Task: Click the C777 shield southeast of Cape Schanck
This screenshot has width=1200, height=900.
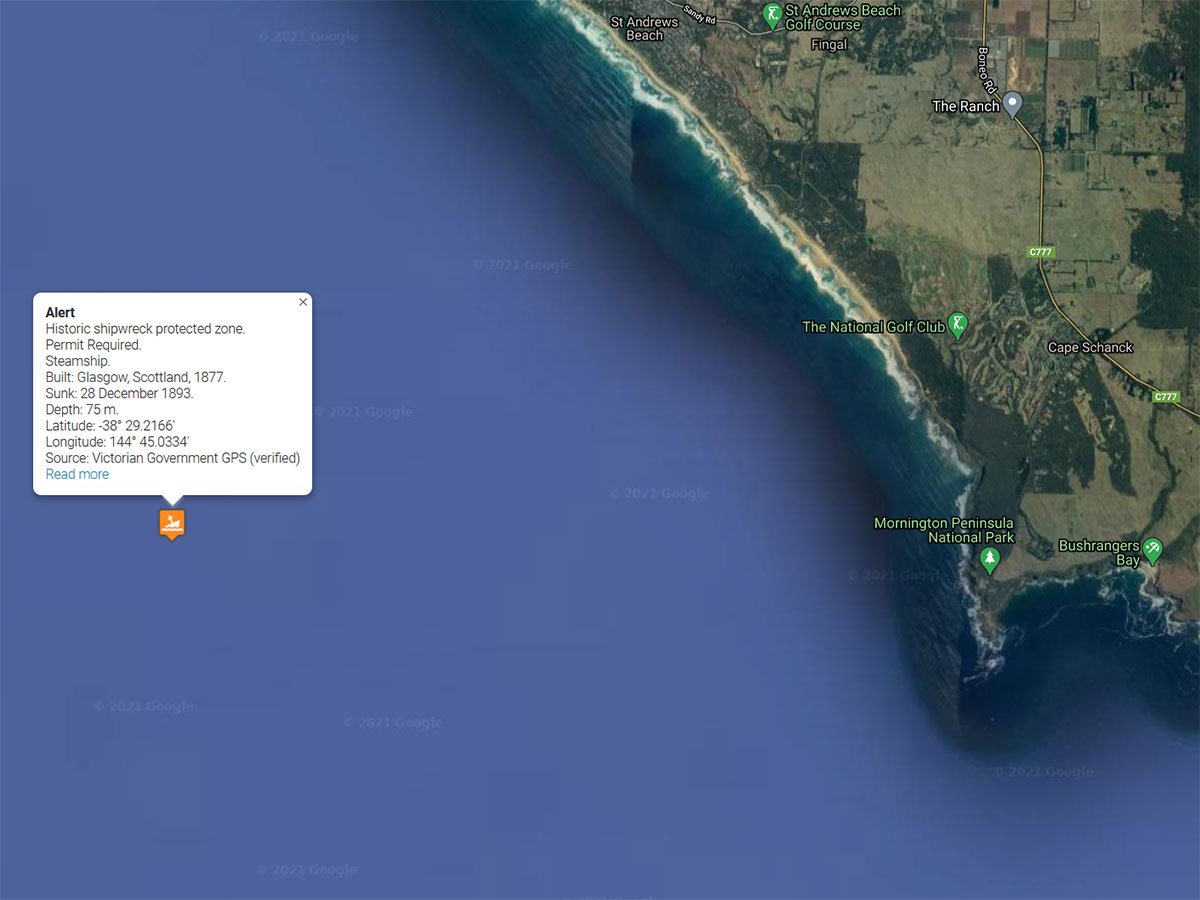Action: pyautogui.click(x=1166, y=397)
